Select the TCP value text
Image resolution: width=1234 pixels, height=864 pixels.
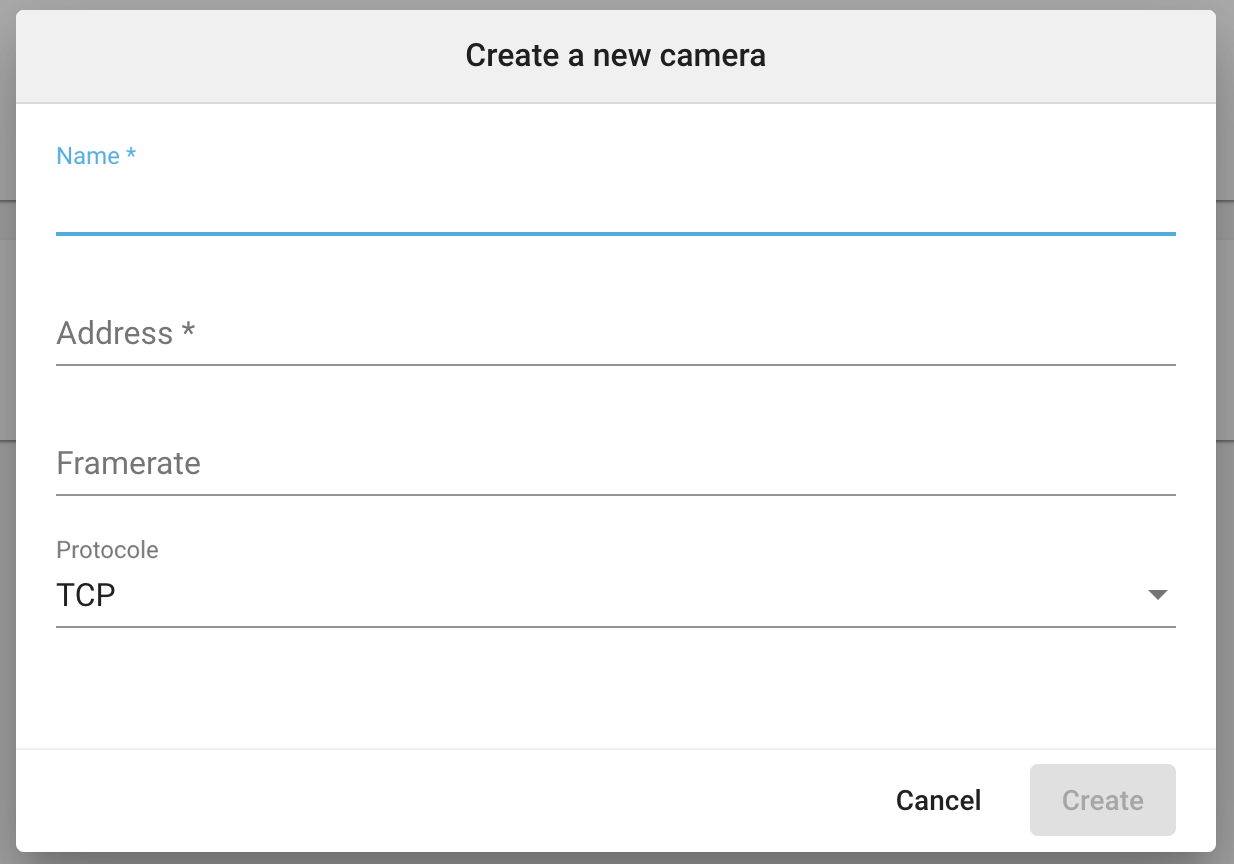pos(86,596)
